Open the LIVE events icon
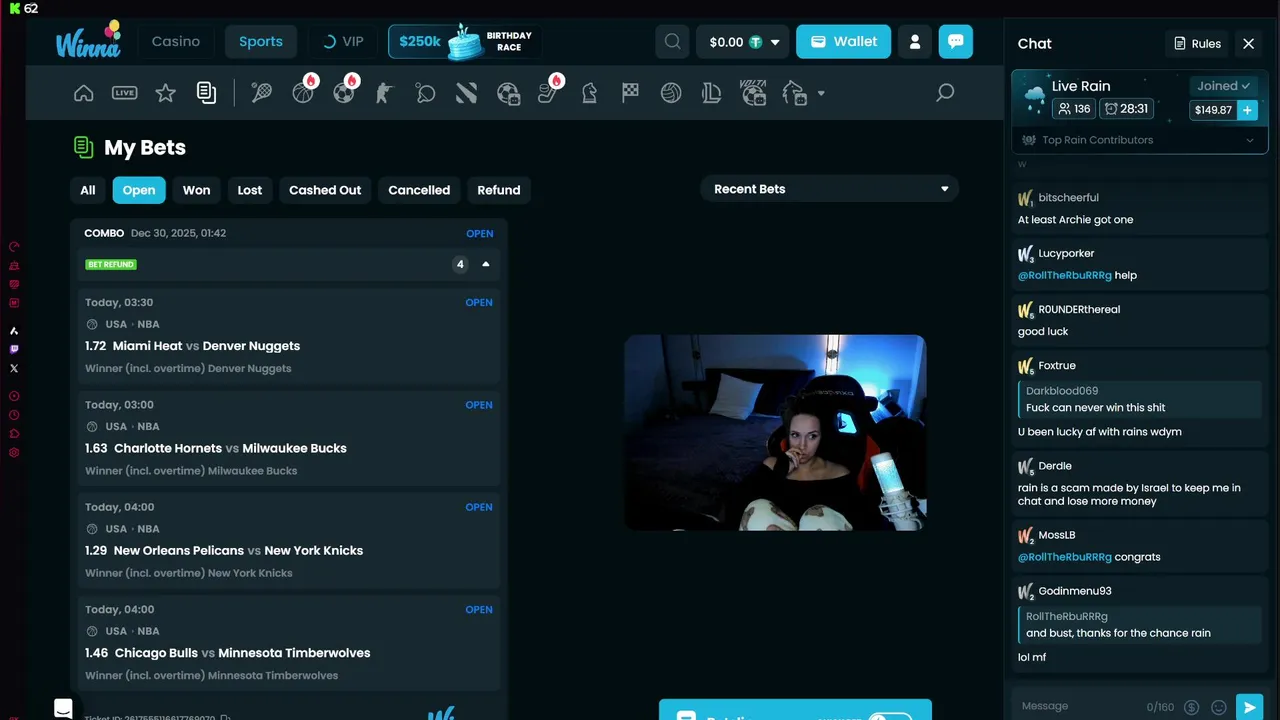The height and width of the screenshot is (720, 1280). (x=125, y=93)
